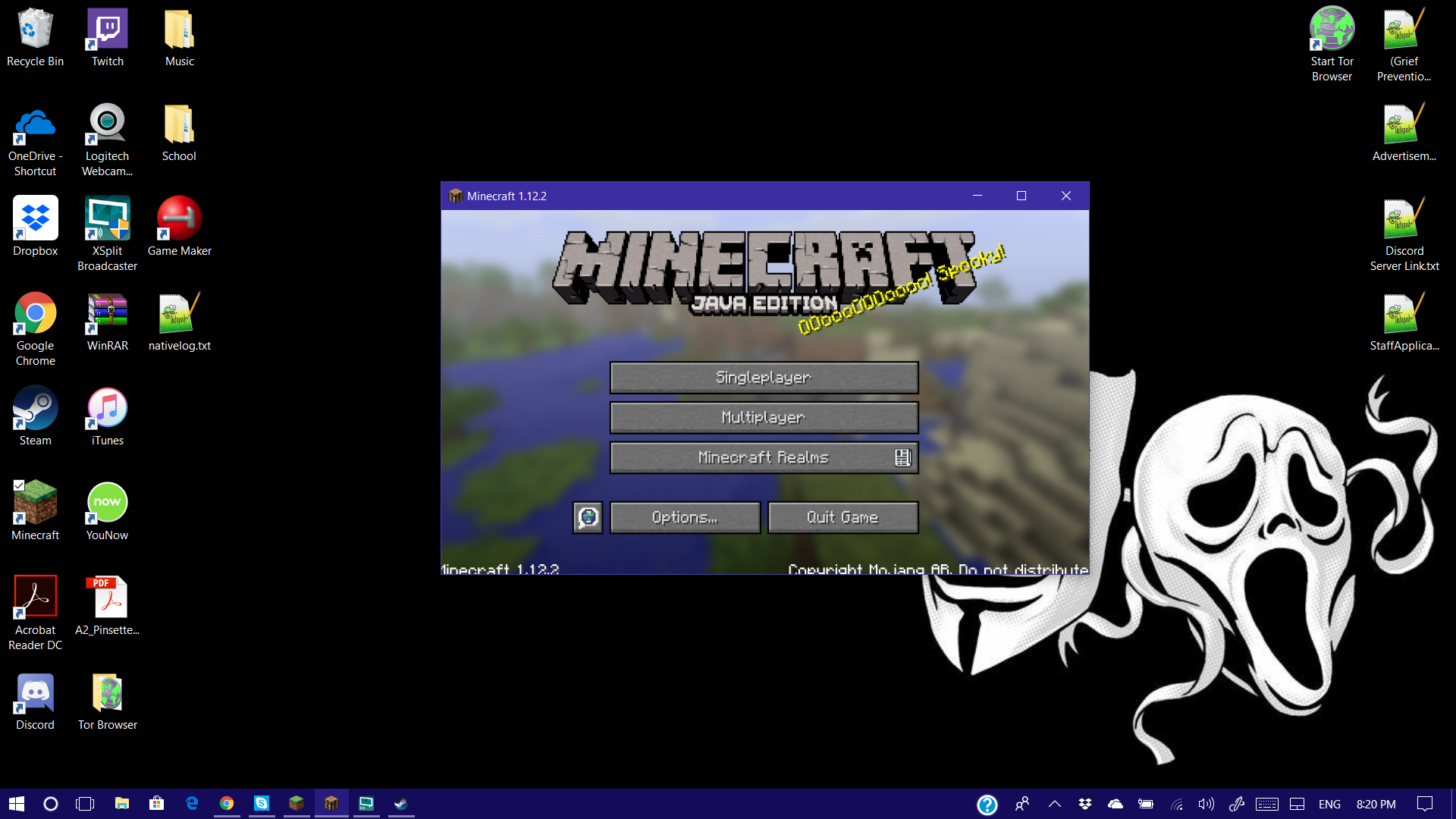Select the Steam desktop icon
This screenshot has height=819, width=1456.
tap(35, 416)
